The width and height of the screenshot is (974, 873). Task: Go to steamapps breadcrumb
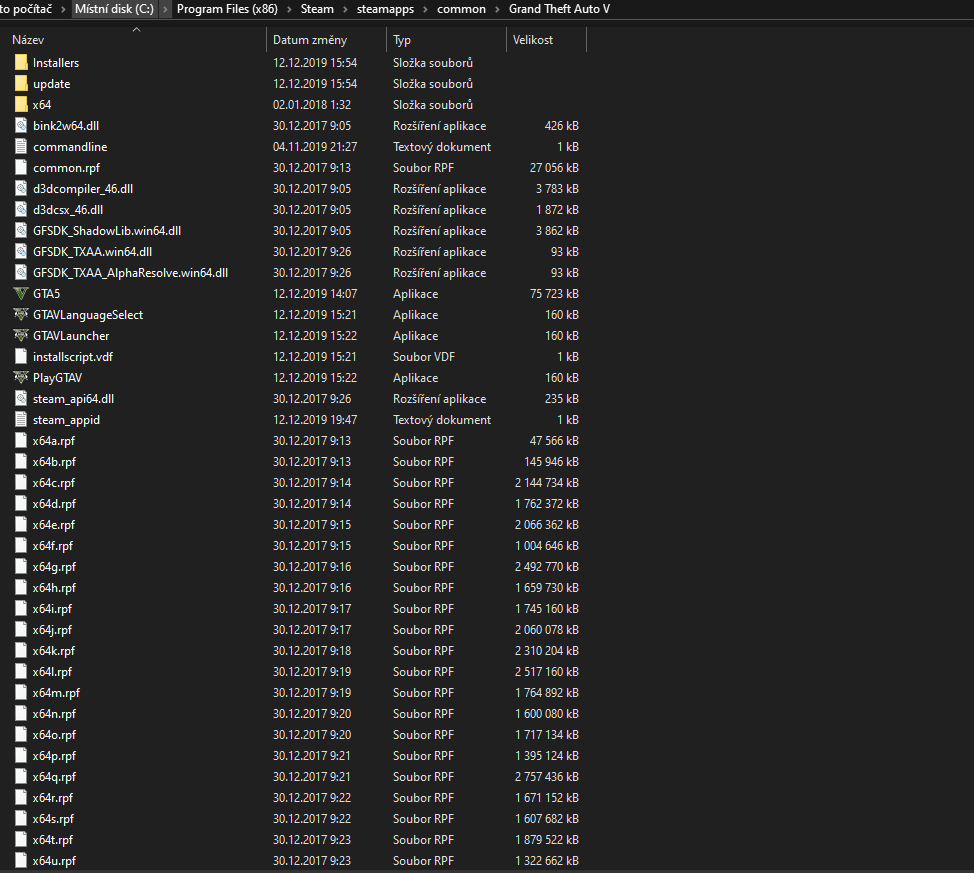(386, 9)
